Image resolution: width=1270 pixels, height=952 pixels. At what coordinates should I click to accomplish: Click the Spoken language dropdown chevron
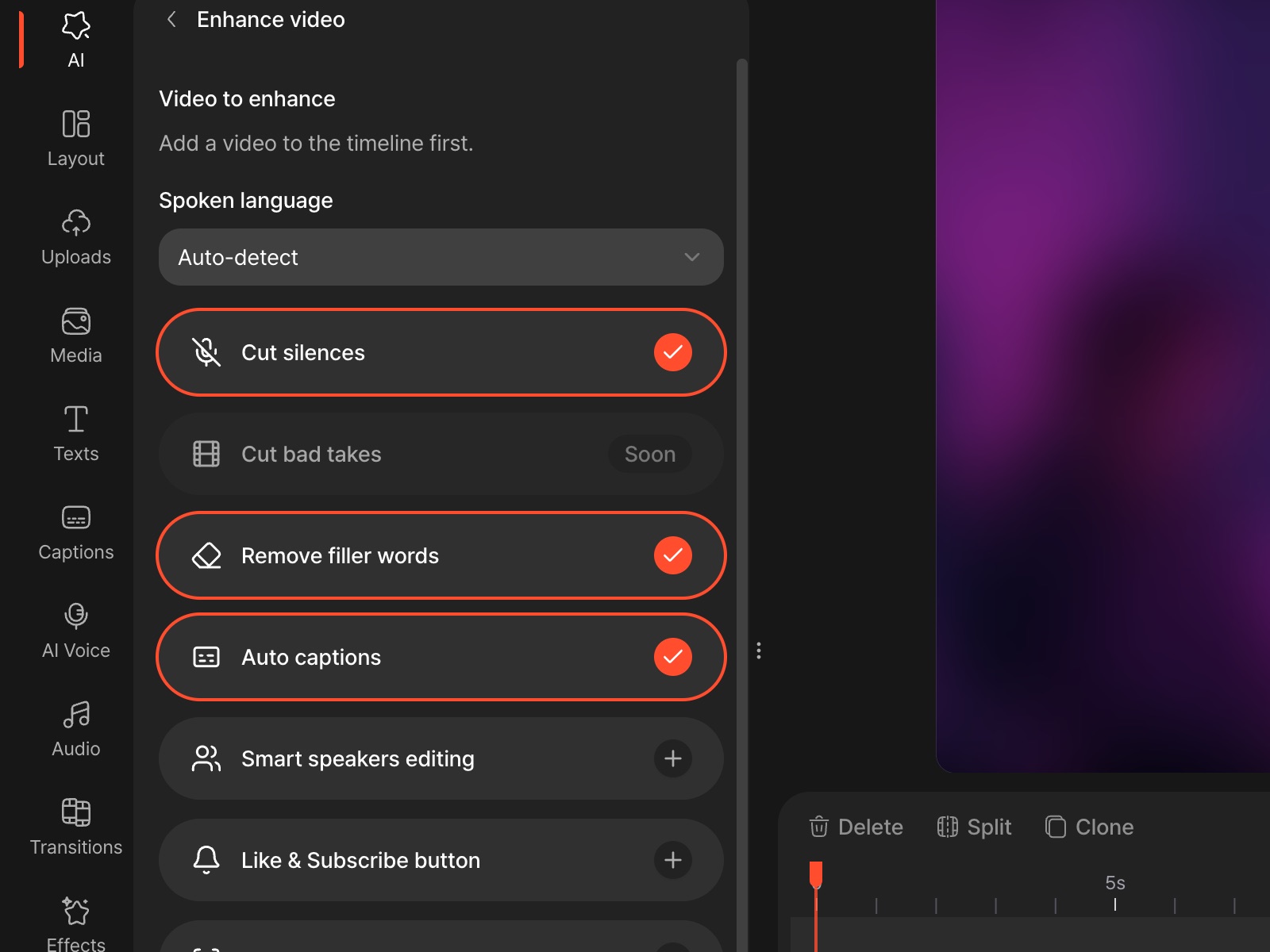[692, 257]
